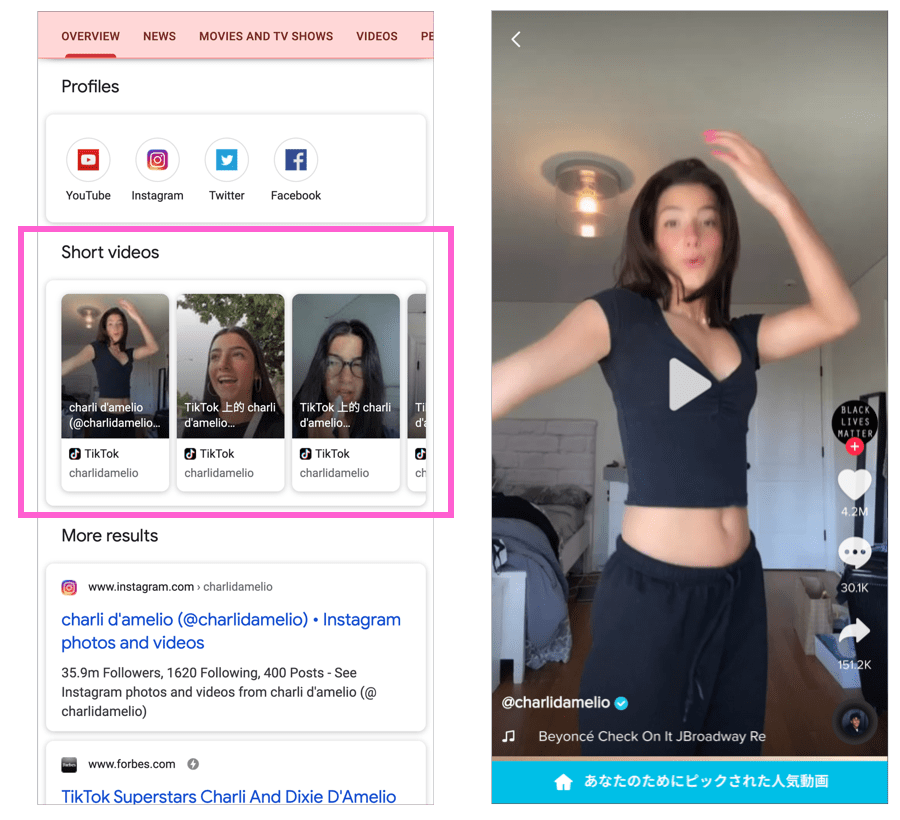Tap the home icon in blue banner

click(563, 782)
